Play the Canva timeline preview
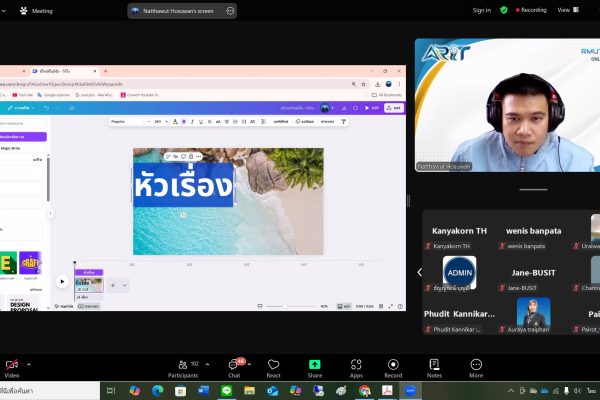 click(62, 282)
